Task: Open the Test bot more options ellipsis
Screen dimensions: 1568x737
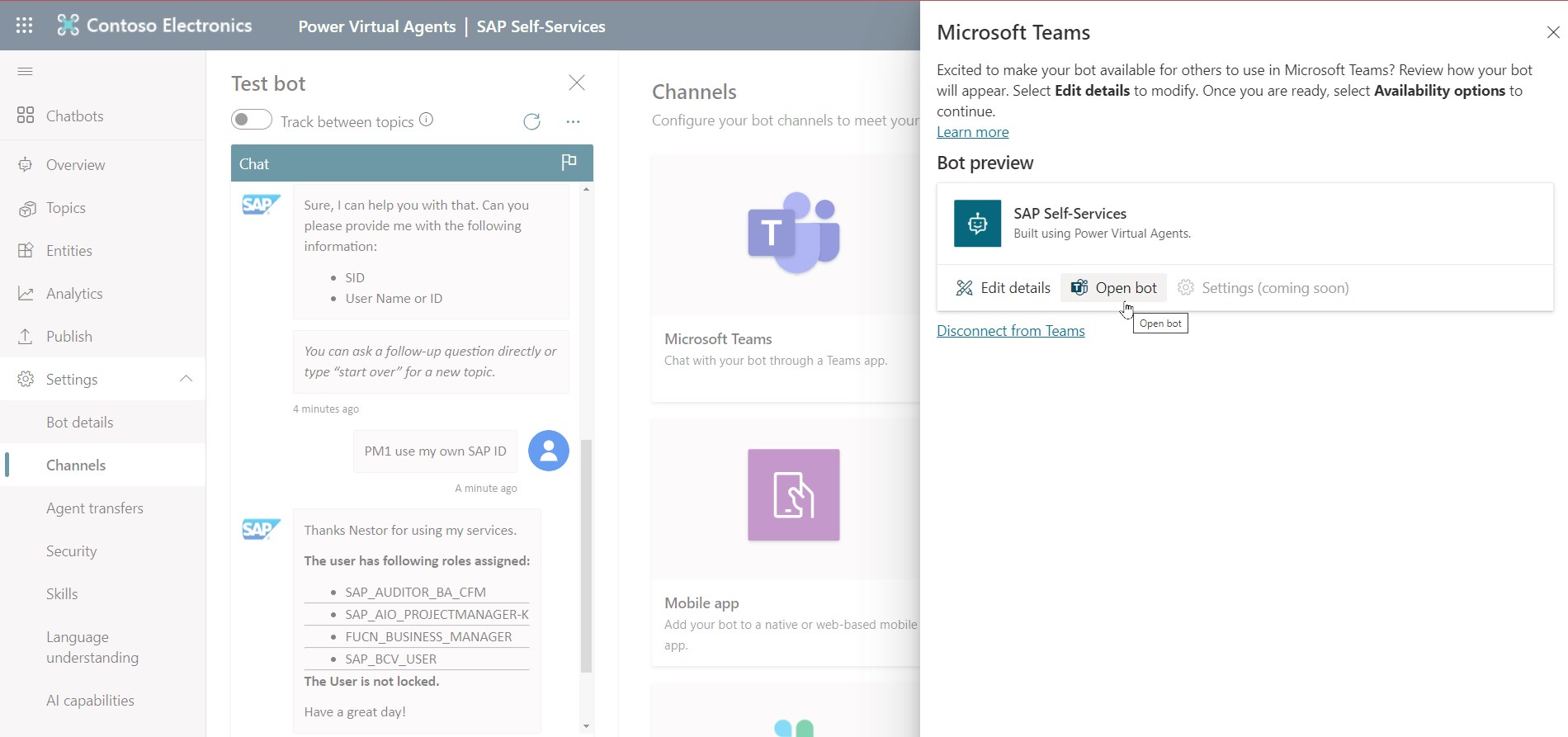Action: click(x=573, y=122)
